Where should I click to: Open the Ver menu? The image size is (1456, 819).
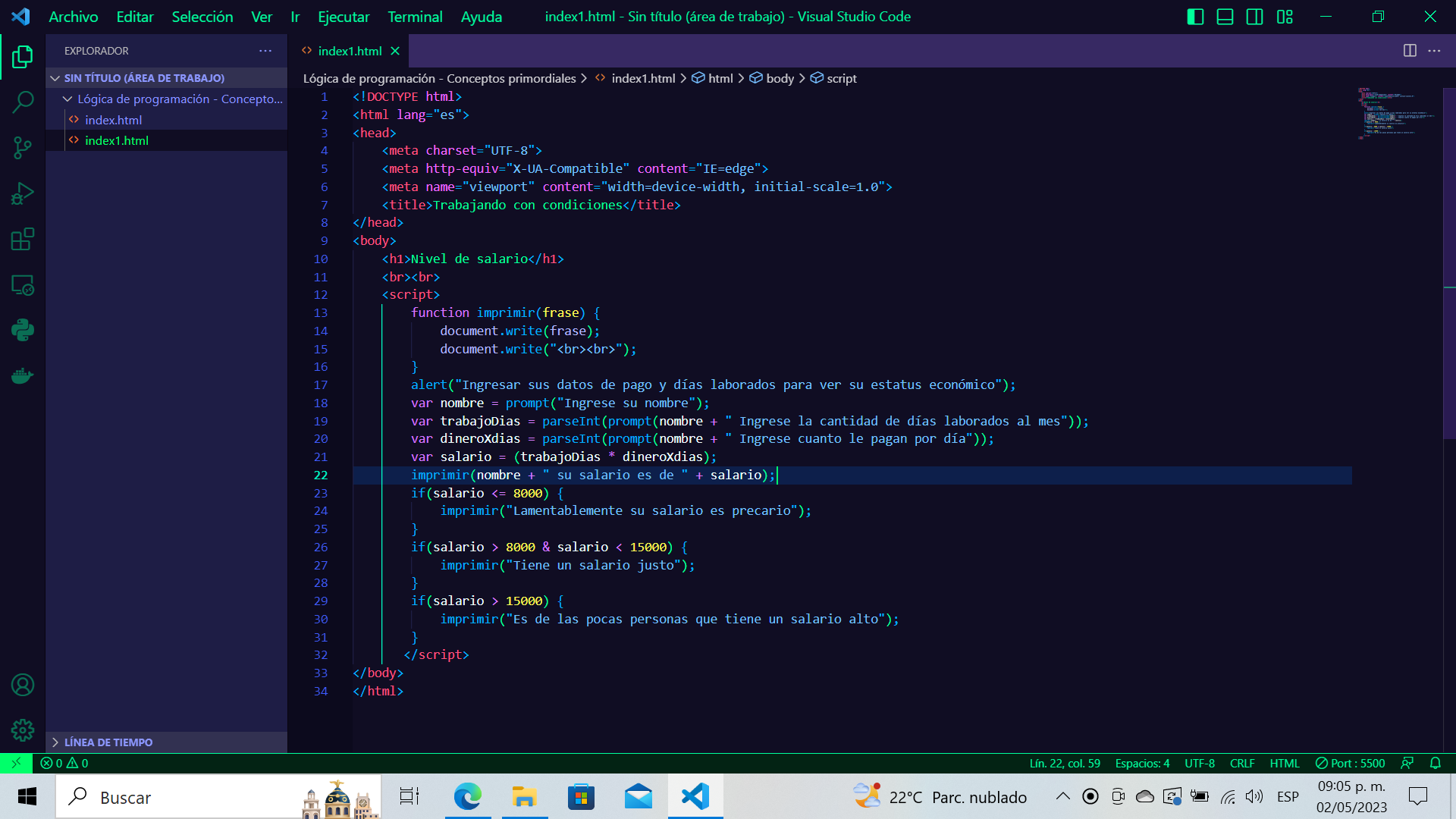tap(262, 17)
